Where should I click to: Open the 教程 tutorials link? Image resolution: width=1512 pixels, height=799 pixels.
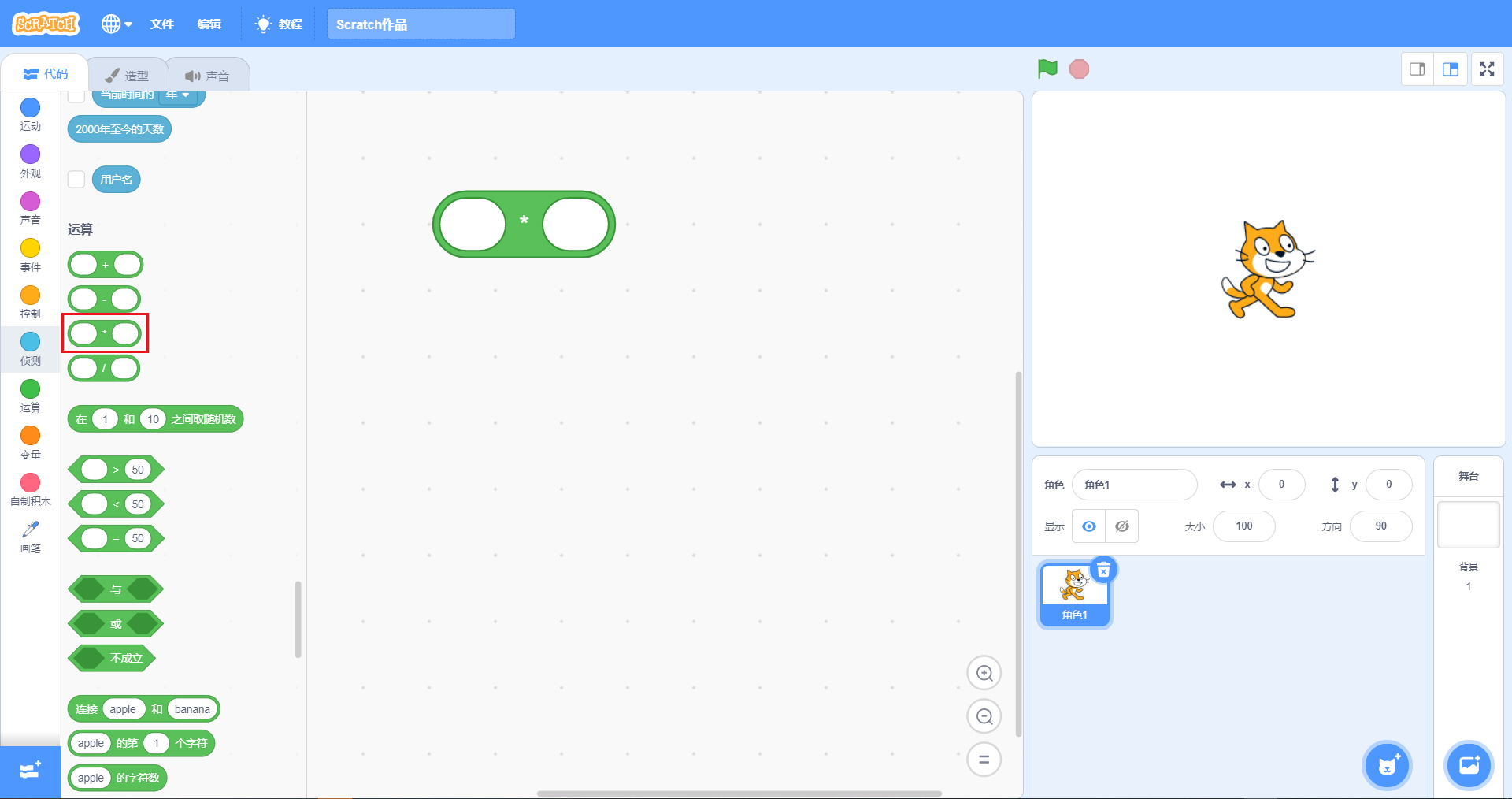click(x=279, y=24)
